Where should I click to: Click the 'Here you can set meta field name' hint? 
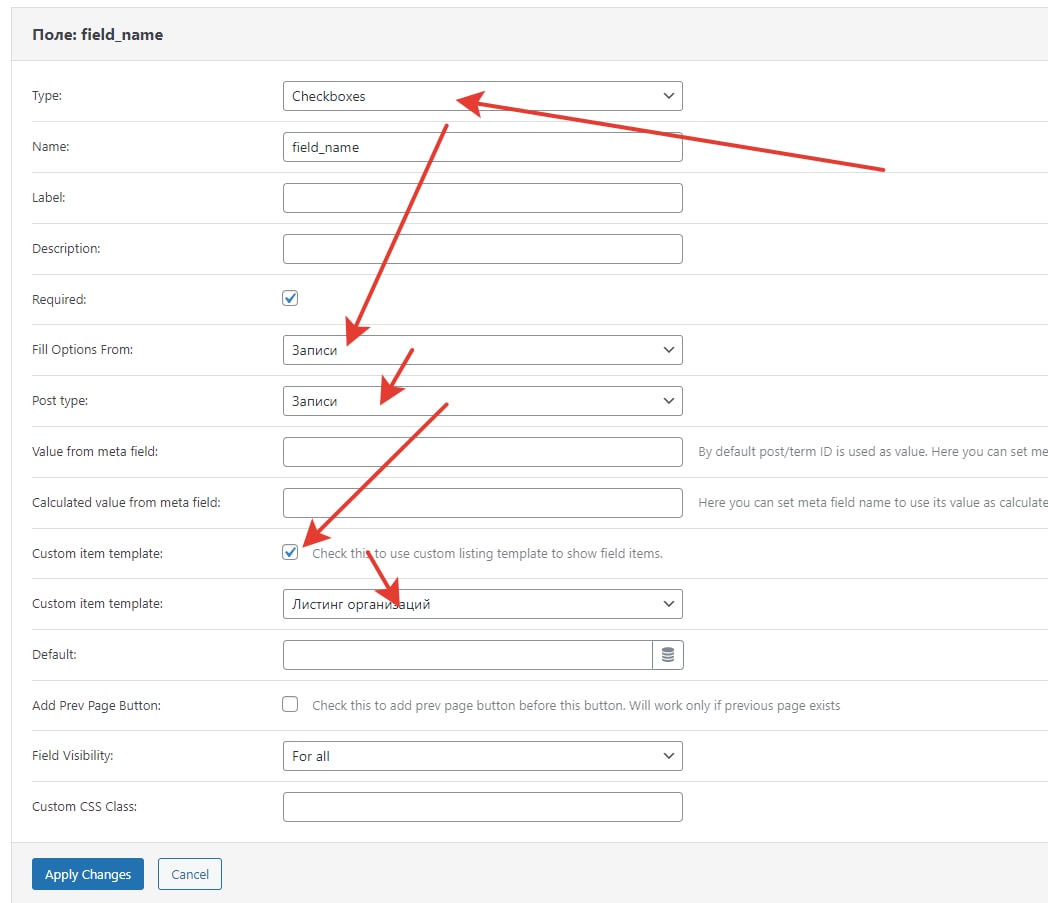click(x=873, y=503)
